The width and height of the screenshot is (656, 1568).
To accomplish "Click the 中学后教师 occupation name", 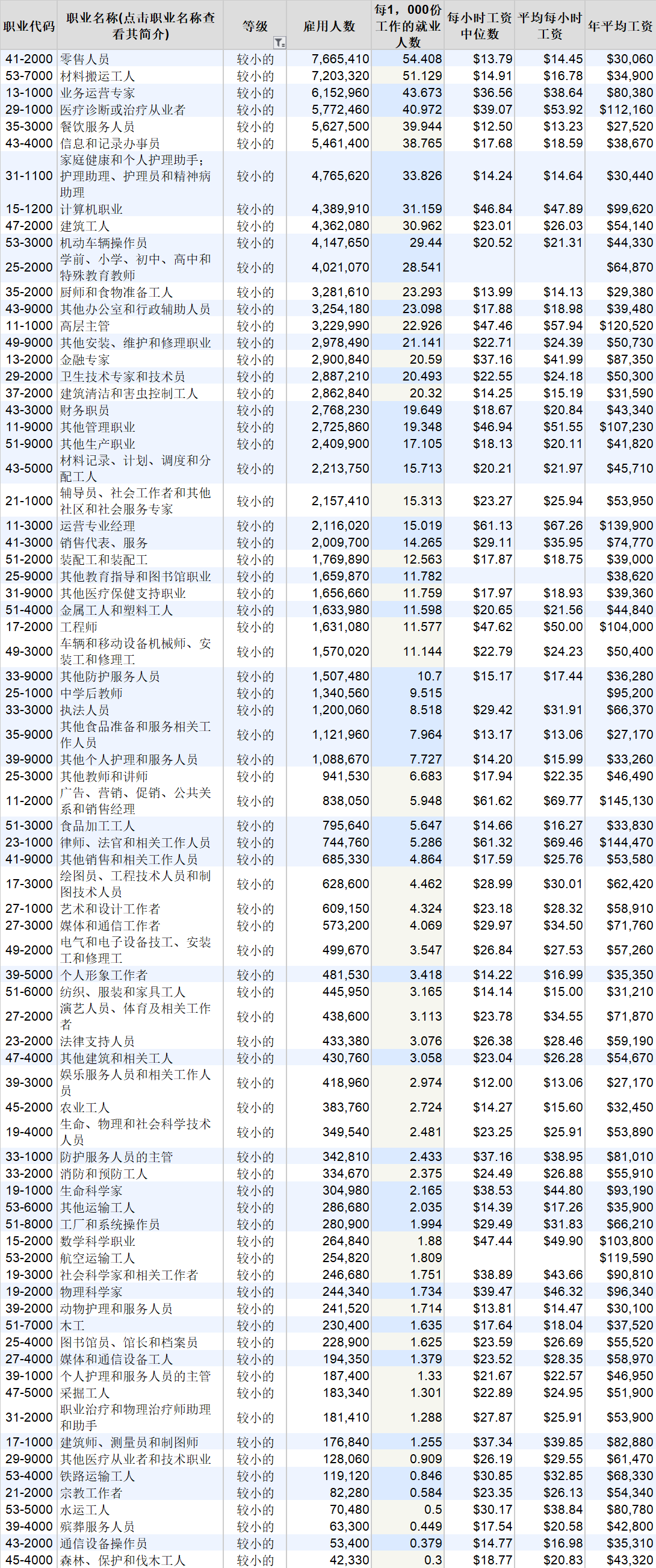I will [x=91, y=693].
